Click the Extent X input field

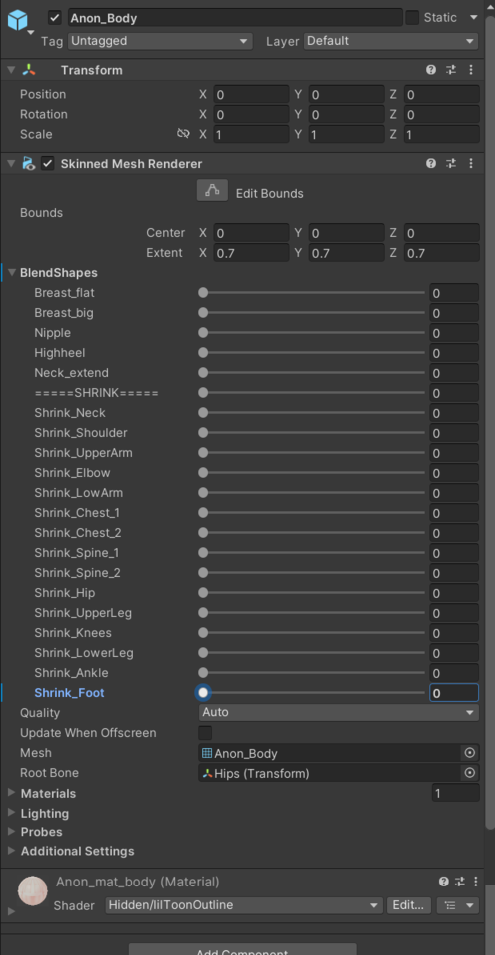tap(251, 253)
